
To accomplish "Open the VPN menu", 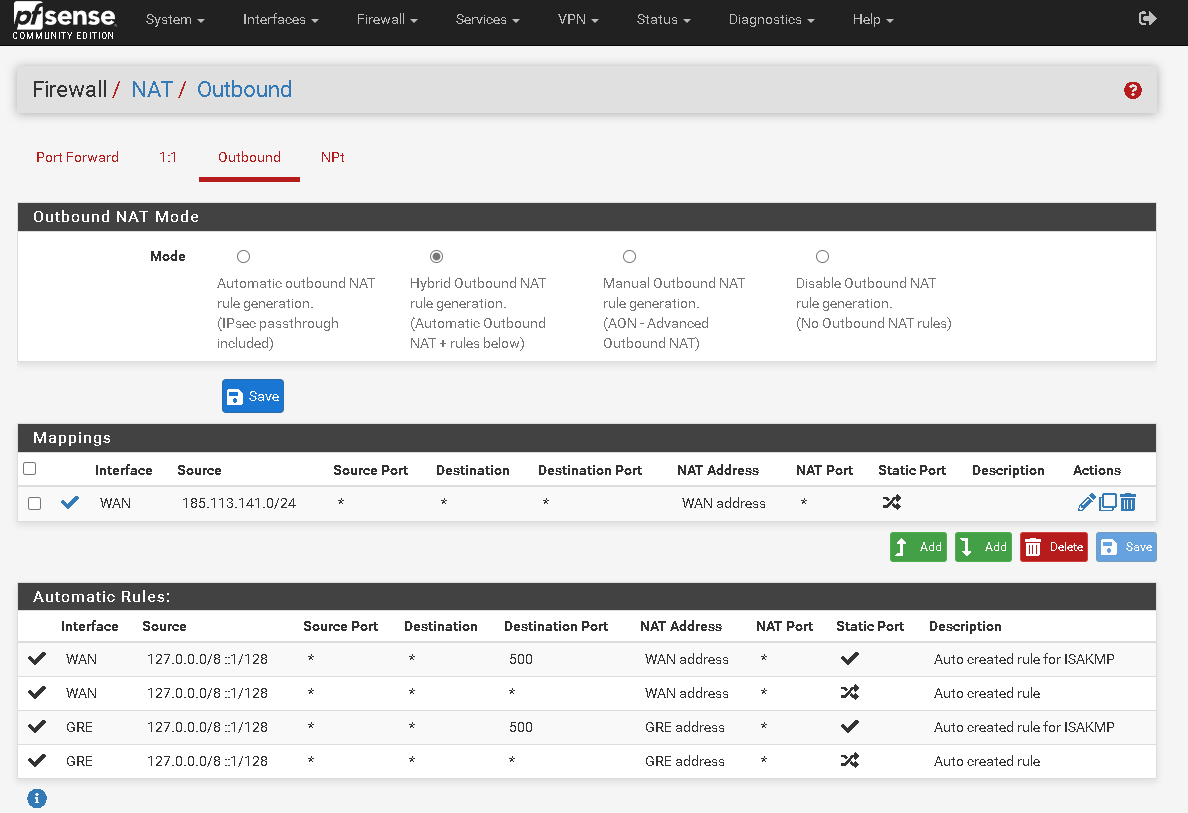I will 578,20.
